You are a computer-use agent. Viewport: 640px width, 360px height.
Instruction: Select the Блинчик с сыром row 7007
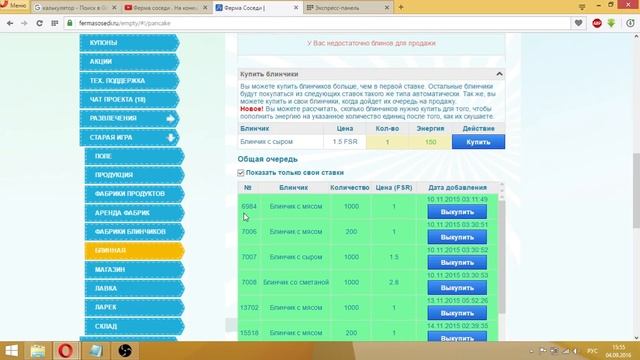click(368, 258)
